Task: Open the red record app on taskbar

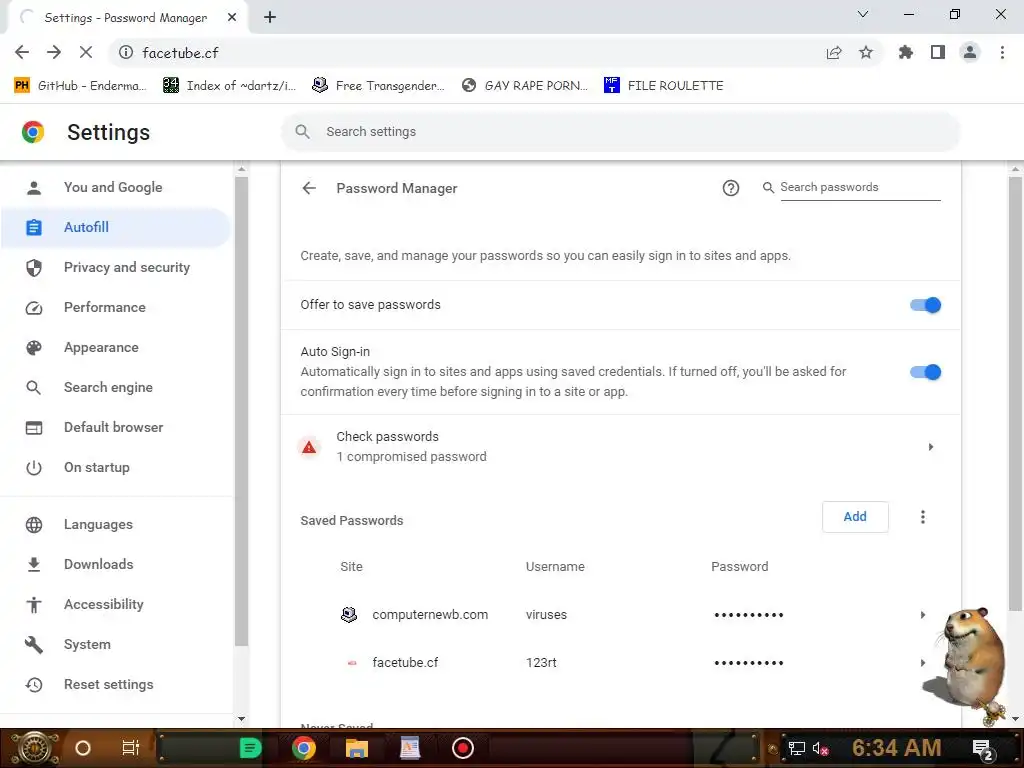Action: click(463, 748)
